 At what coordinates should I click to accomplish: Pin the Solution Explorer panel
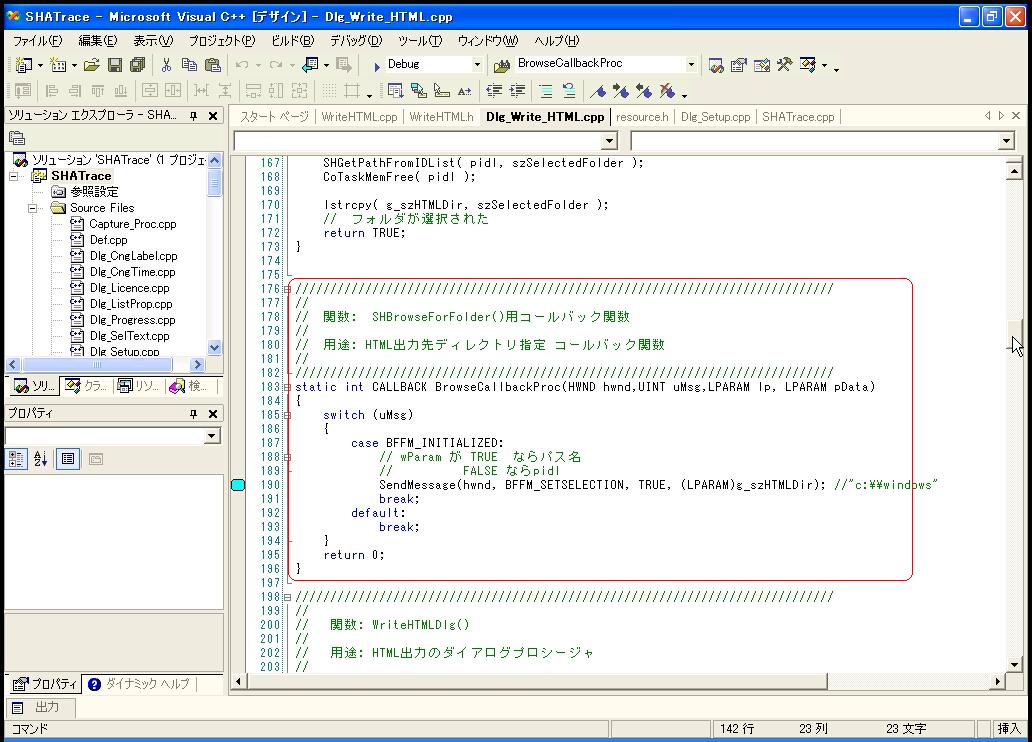coord(194,116)
